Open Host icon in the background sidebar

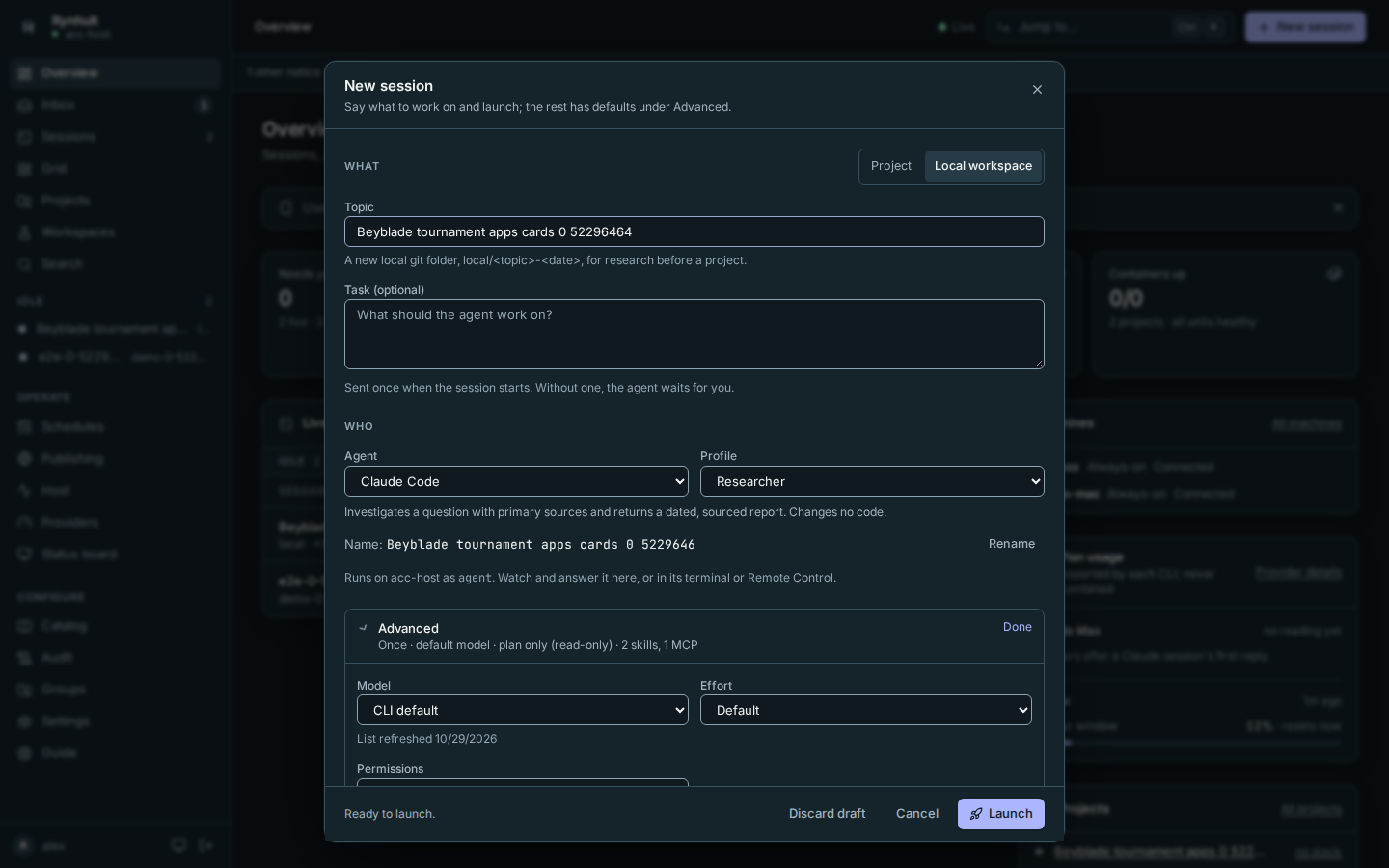point(25,491)
